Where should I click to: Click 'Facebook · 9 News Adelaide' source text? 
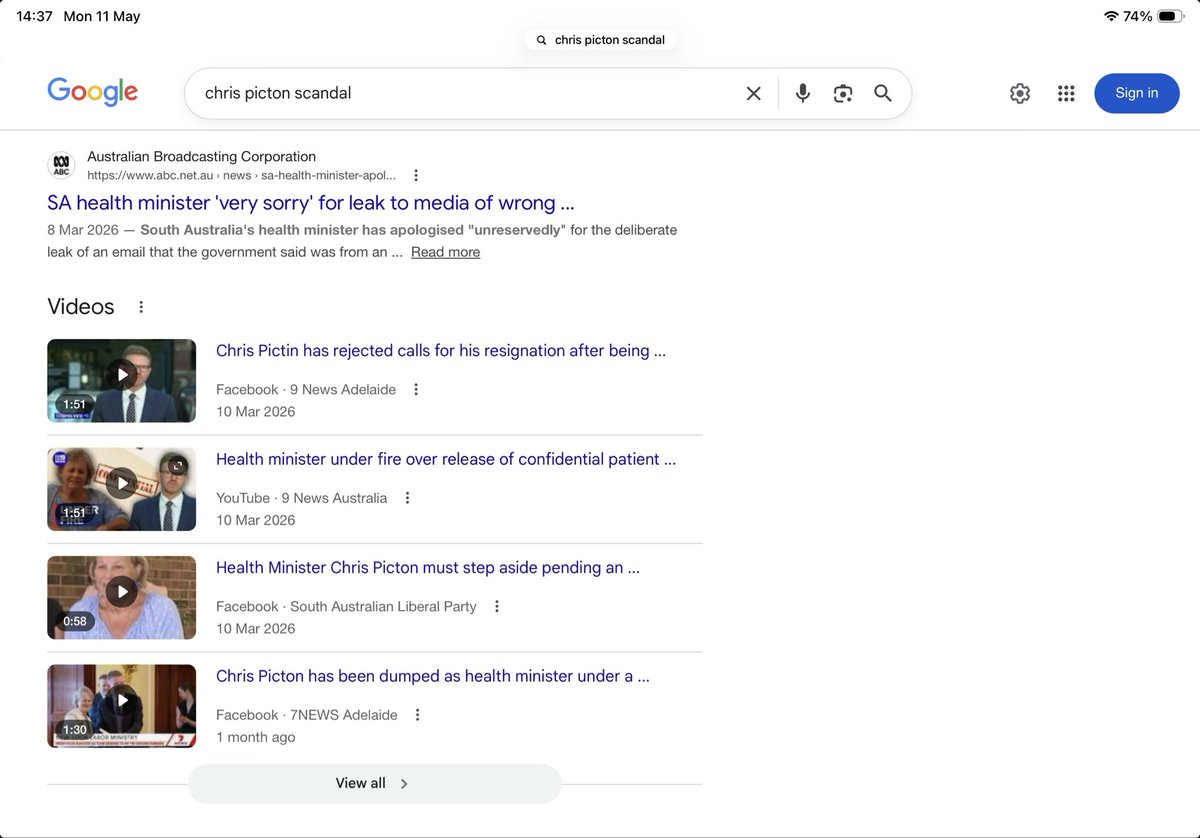click(306, 389)
